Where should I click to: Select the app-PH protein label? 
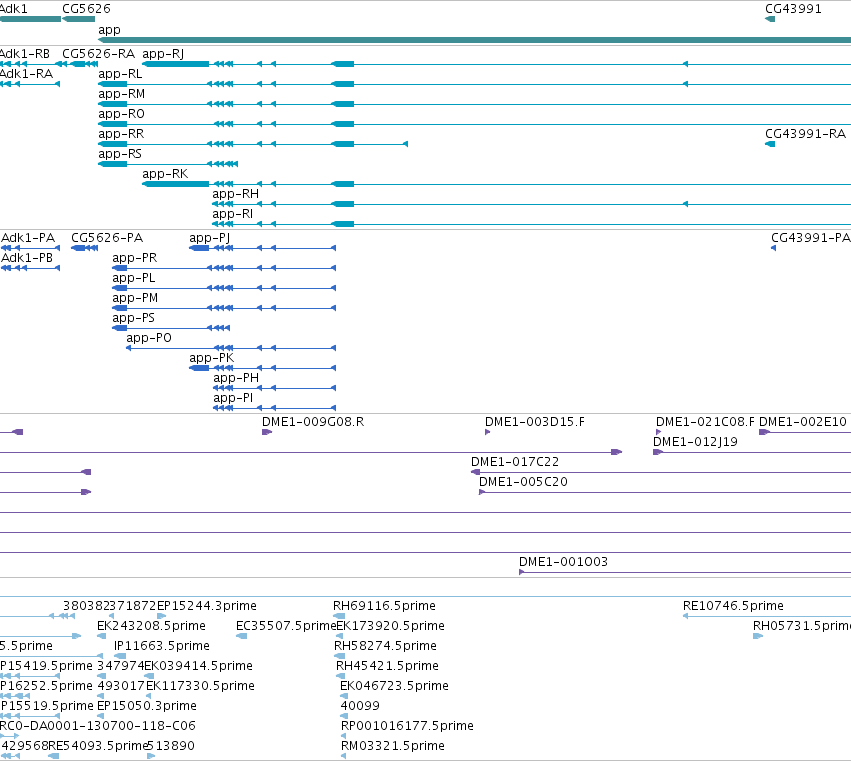[236, 378]
